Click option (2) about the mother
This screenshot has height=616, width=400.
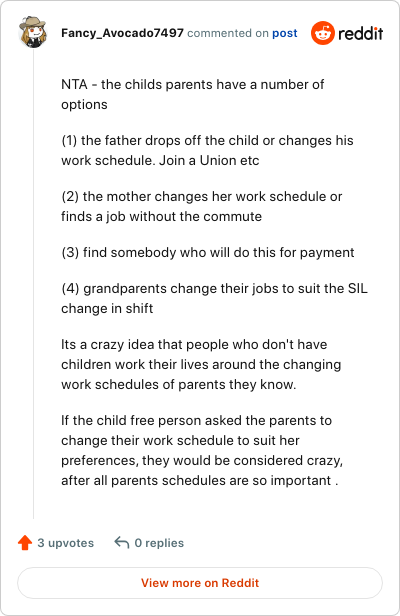pyautogui.click(x=202, y=206)
